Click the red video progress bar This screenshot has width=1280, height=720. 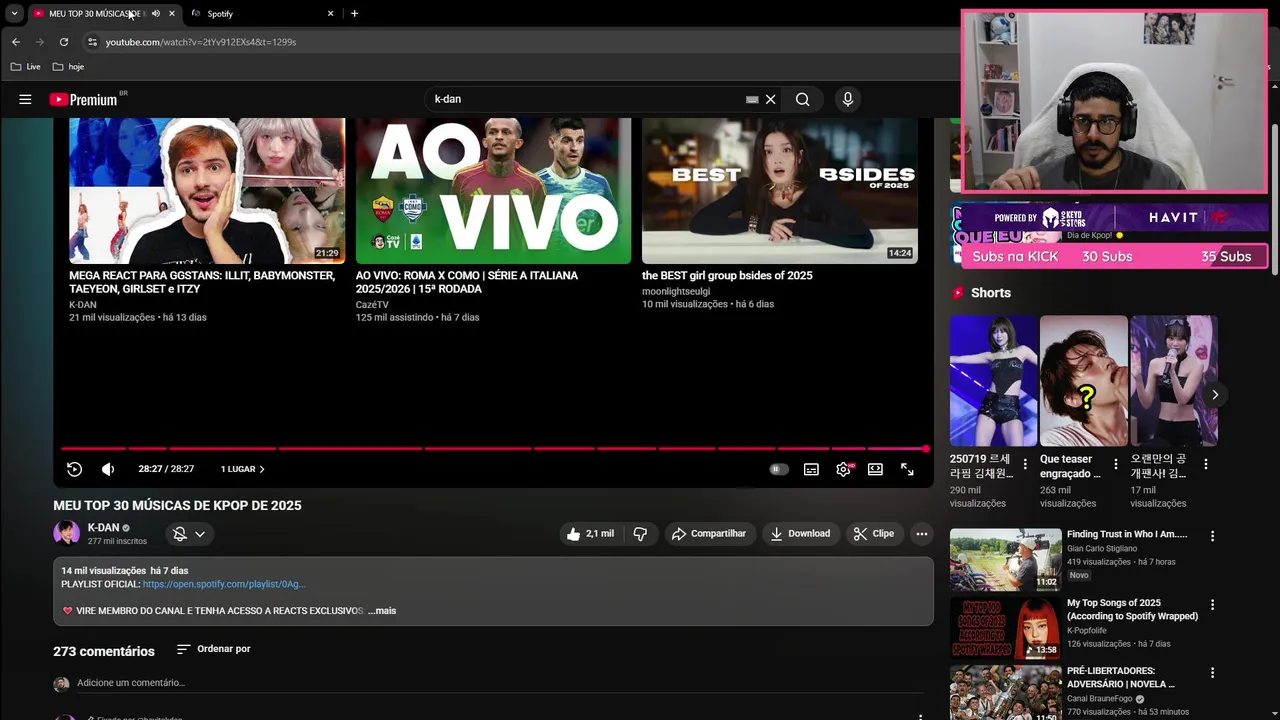[x=494, y=449]
